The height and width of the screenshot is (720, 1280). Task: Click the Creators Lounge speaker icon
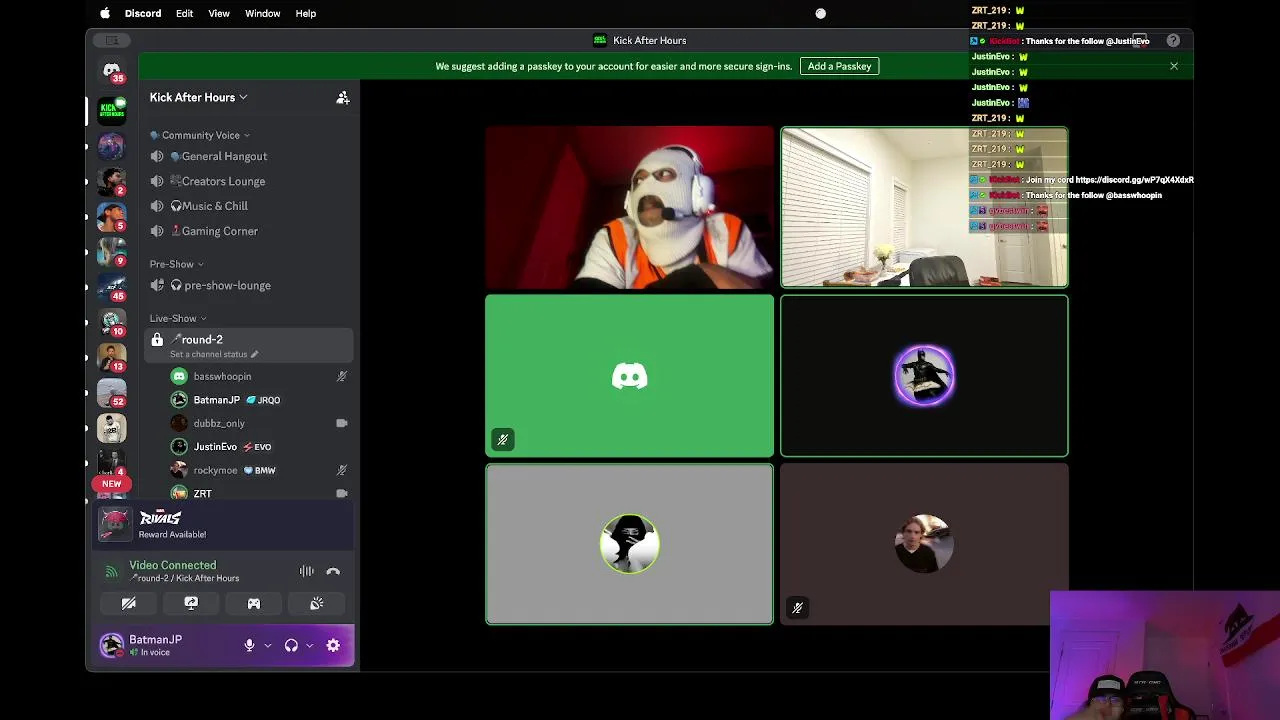point(157,181)
